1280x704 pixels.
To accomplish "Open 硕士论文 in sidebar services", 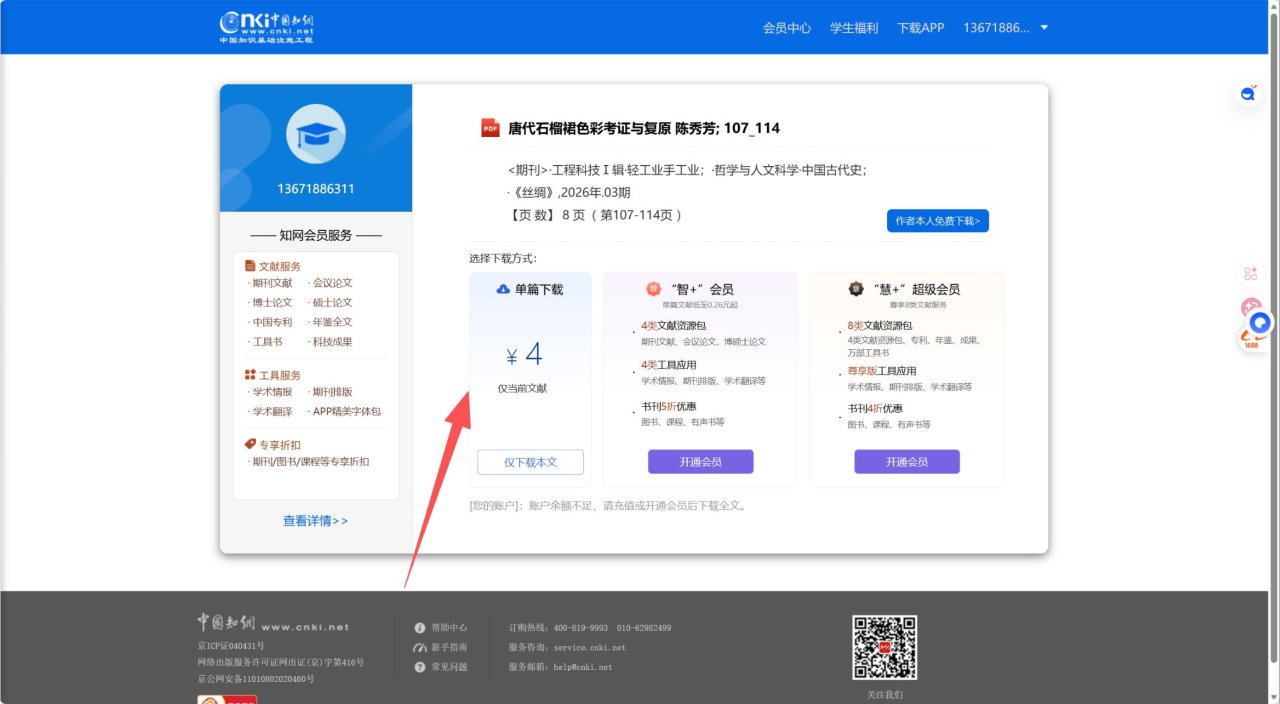I will pos(332,302).
